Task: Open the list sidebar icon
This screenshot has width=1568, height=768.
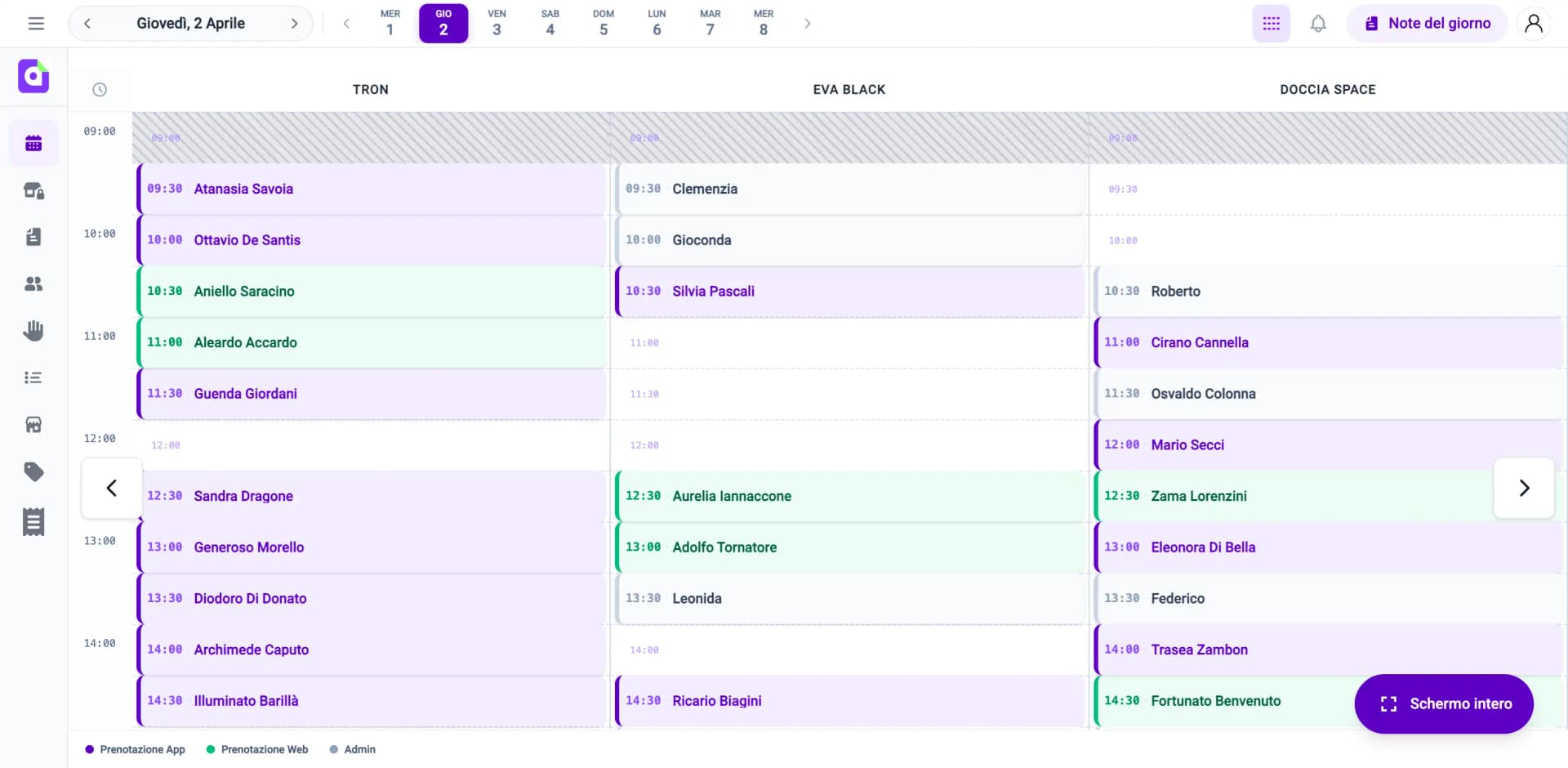Action: (x=33, y=377)
